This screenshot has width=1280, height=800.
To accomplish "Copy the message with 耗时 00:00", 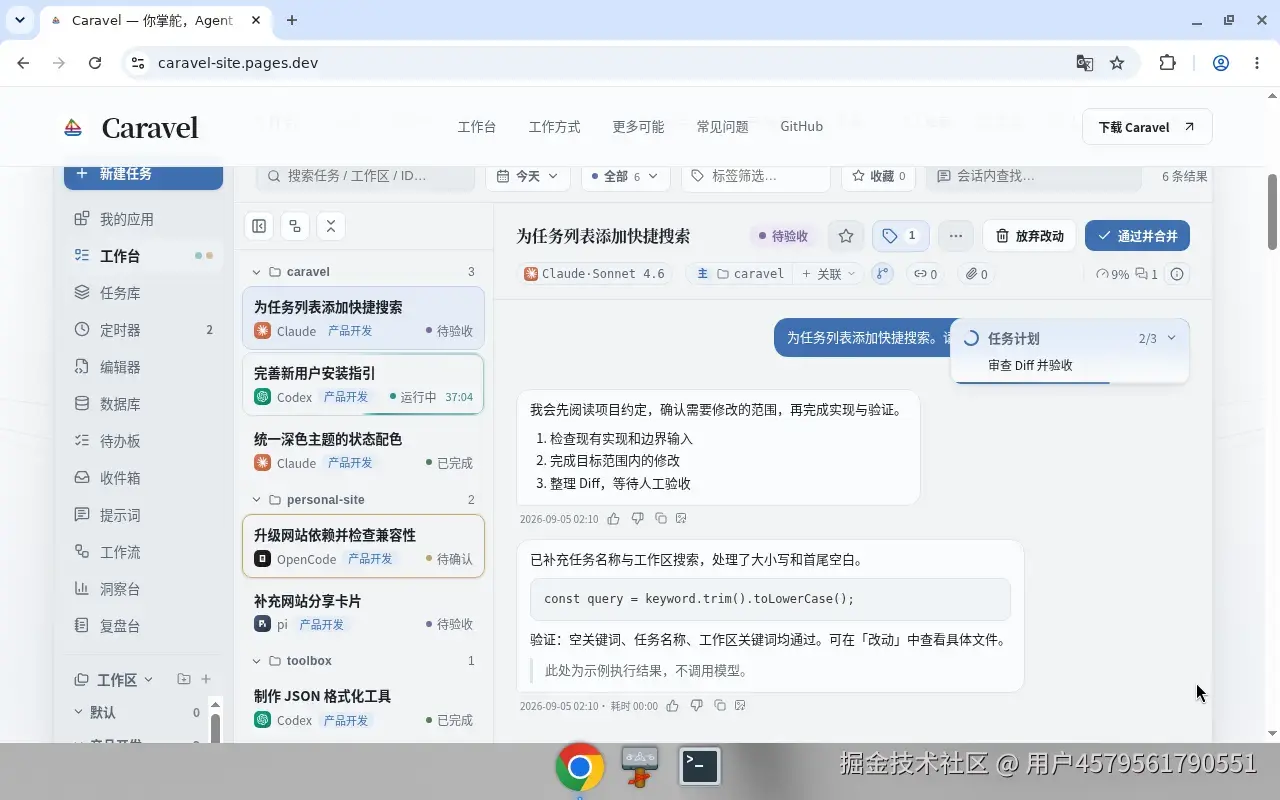I will [x=720, y=706].
